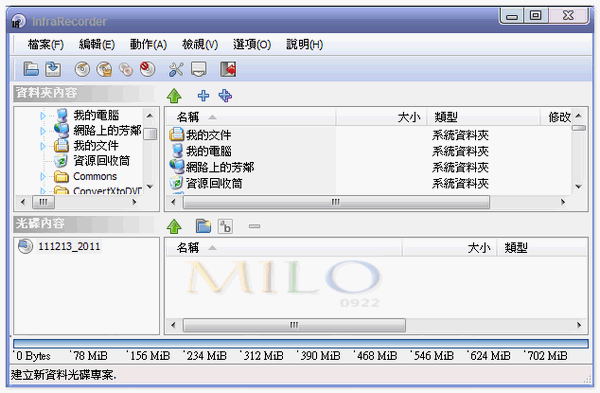This screenshot has width=600, height=393.
Task: Open the 動作(A) menu
Action: [148, 44]
